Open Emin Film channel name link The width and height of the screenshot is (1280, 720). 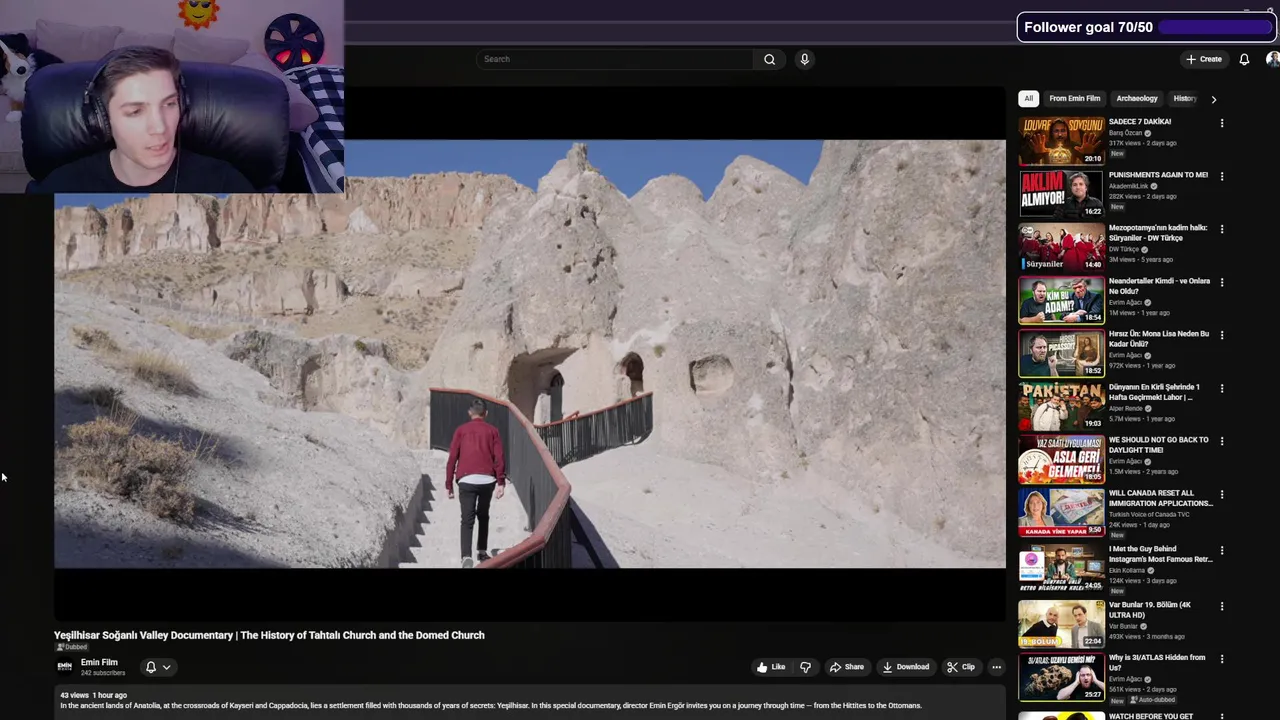click(99, 662)
